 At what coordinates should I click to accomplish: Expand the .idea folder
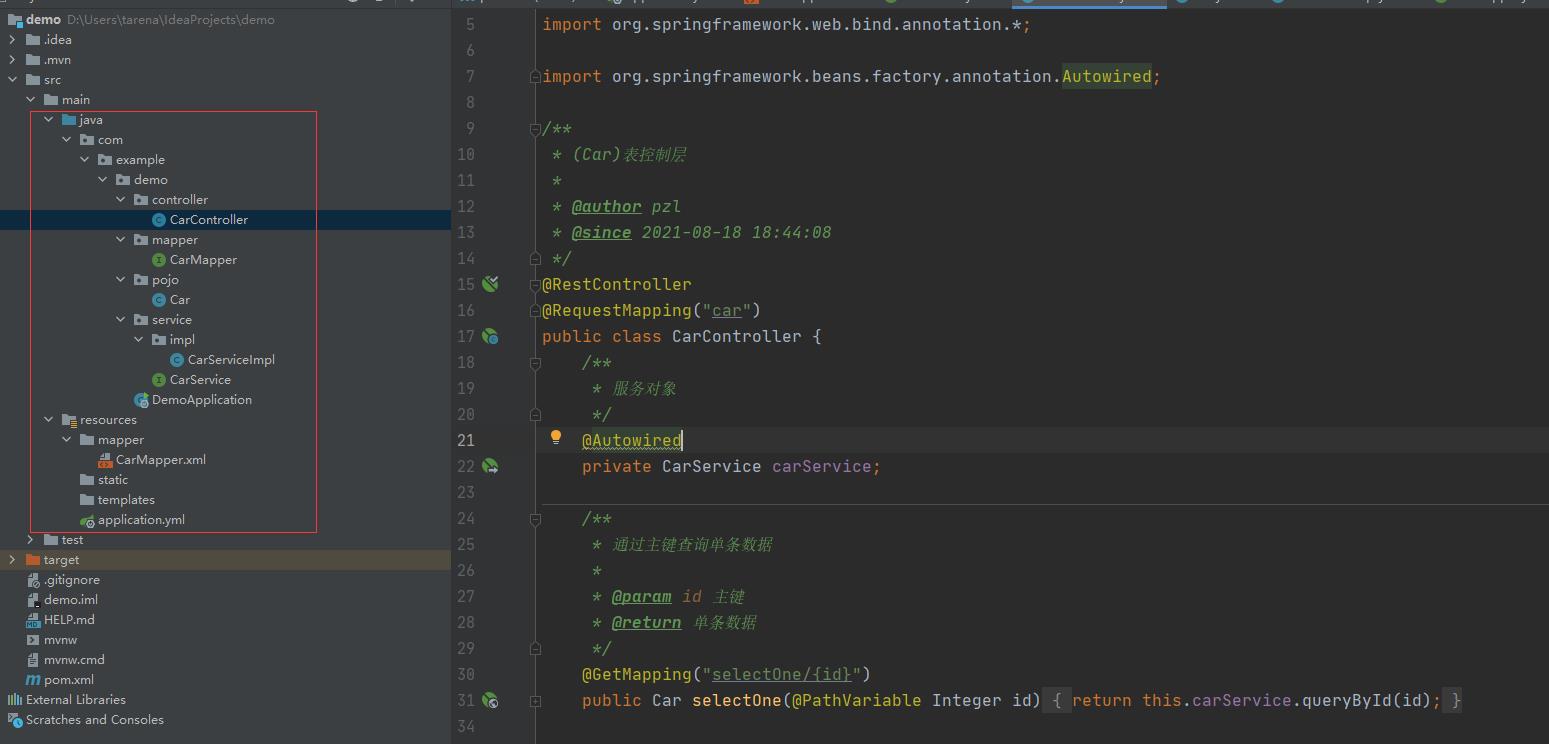[x=12, y=40]
